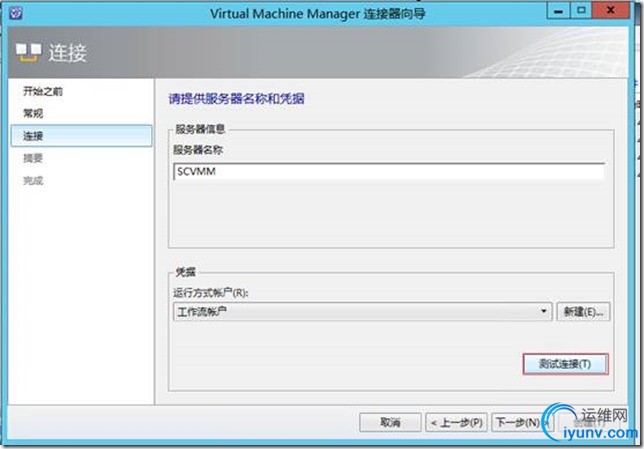Viewport: 644px width, 449px height.
Task: Minimize the connector wizard window
Action: 558,10
